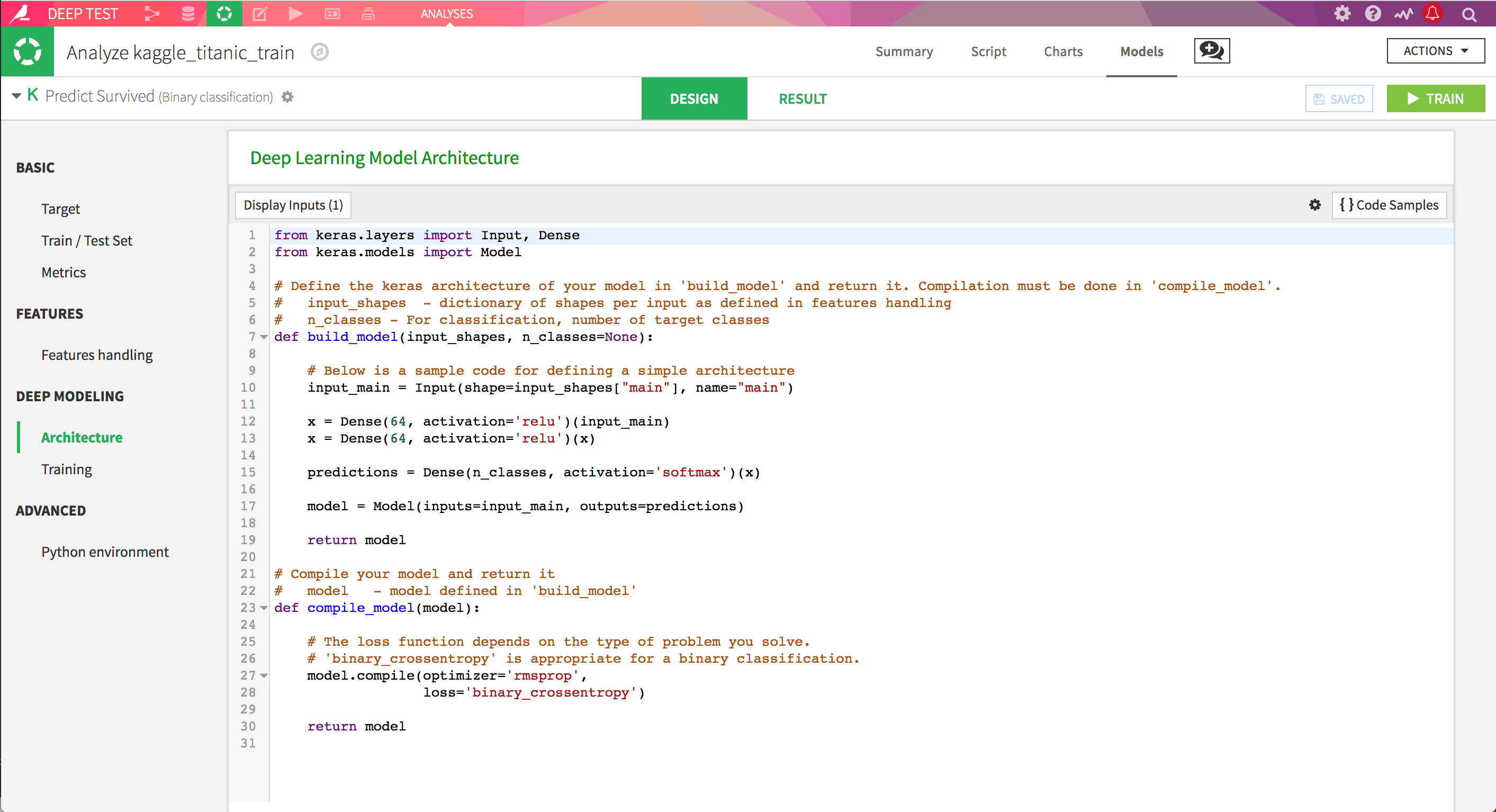Switch to the RESULT tab
Image resolution: width=1496 pixels, height=812 pixels.
pyautogui.click(x=802, y=99)
